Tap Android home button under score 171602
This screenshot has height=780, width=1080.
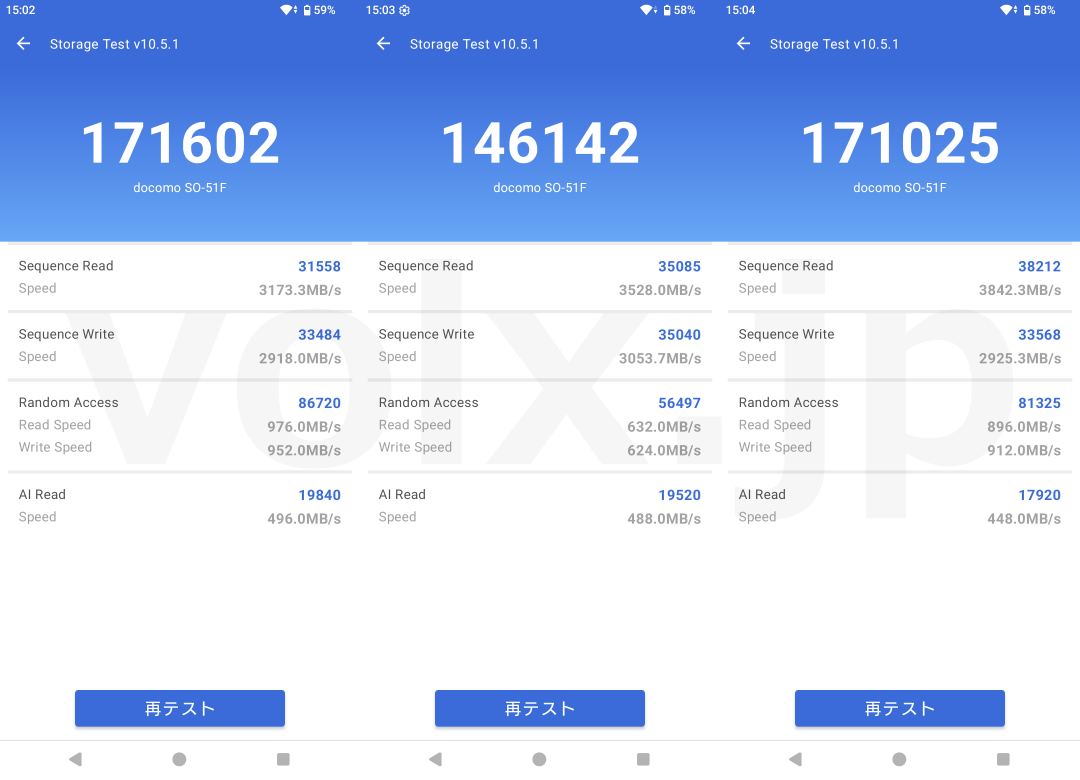click(x=179, y=759)
